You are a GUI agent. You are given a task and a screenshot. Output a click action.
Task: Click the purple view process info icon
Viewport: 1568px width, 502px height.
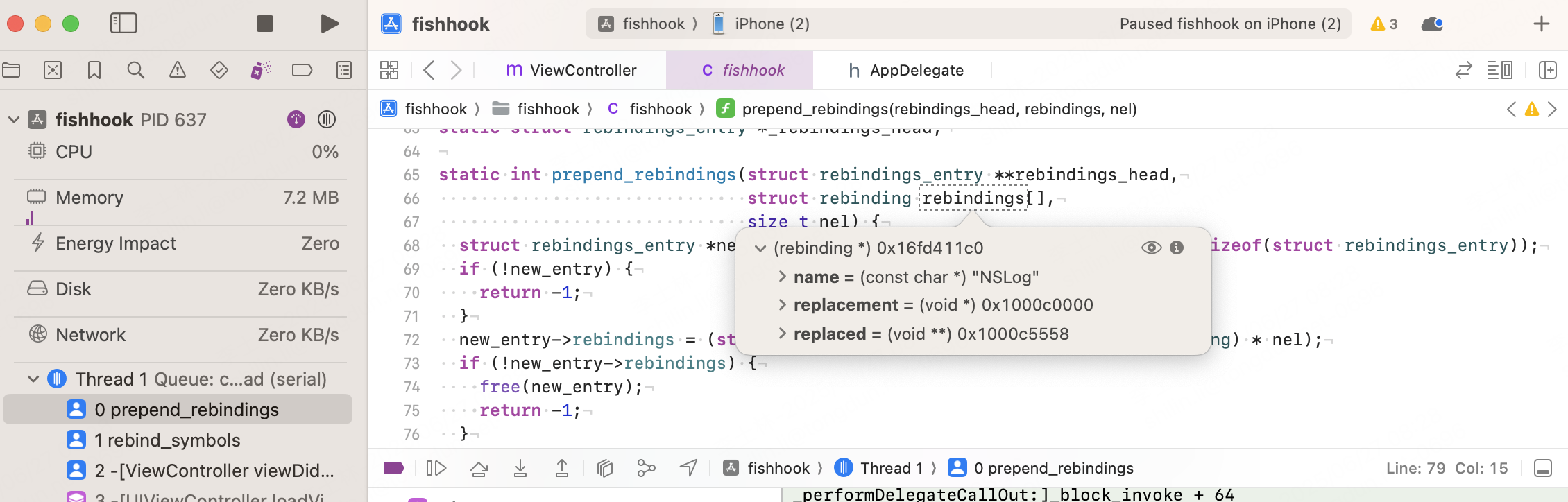point(296,119)
